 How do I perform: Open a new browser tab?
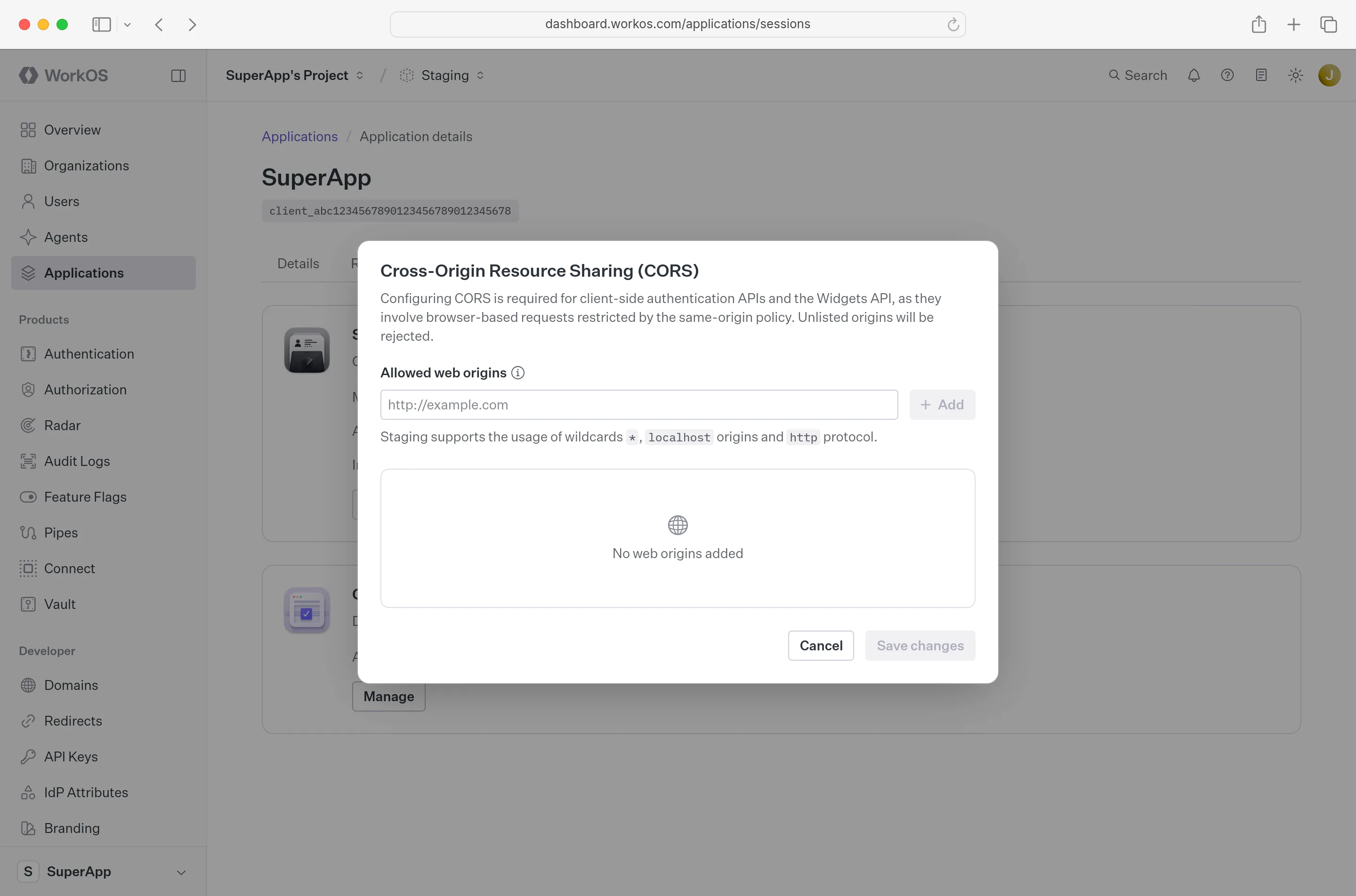point(1294,24)
